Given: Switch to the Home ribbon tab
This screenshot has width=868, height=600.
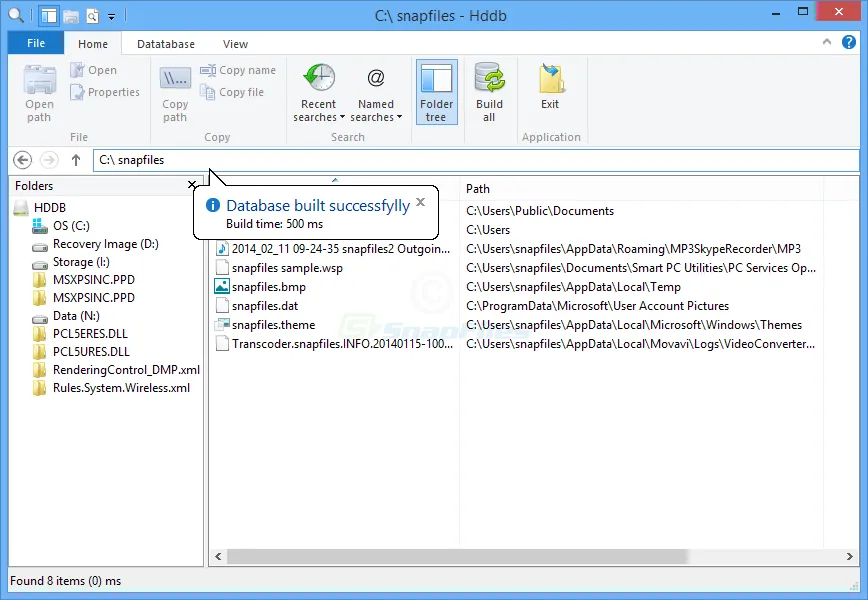Looking at the screenshot, I should [92, 44].
